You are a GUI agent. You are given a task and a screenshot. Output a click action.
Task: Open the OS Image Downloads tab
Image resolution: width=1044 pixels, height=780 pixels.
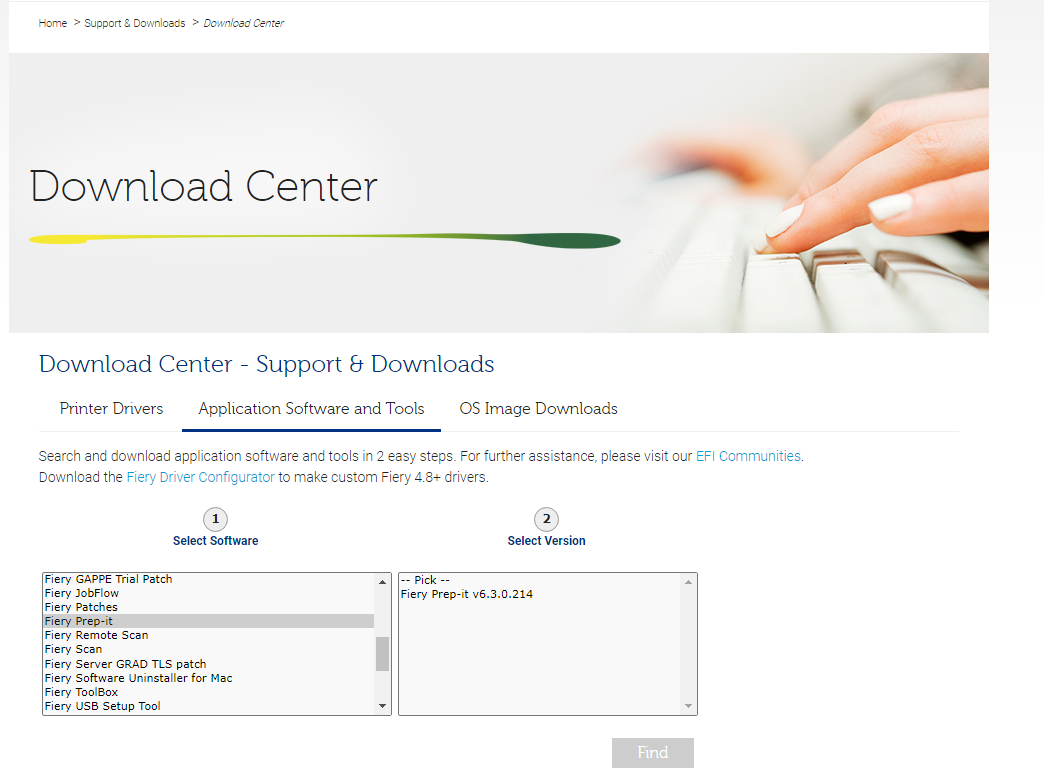coord(538,409)
